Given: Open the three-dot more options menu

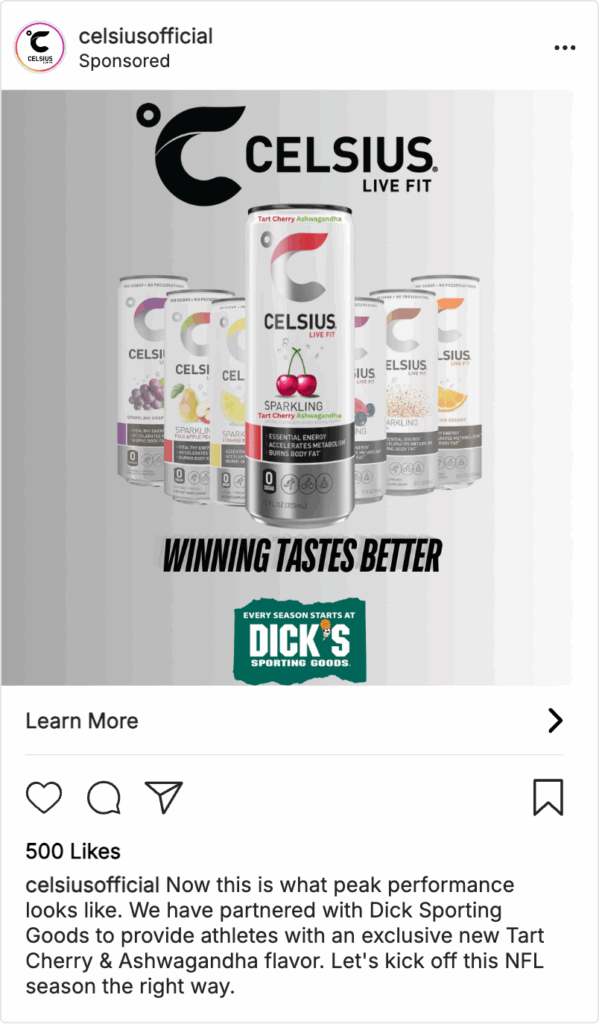Looking at the screenshot, I should 564,48.
